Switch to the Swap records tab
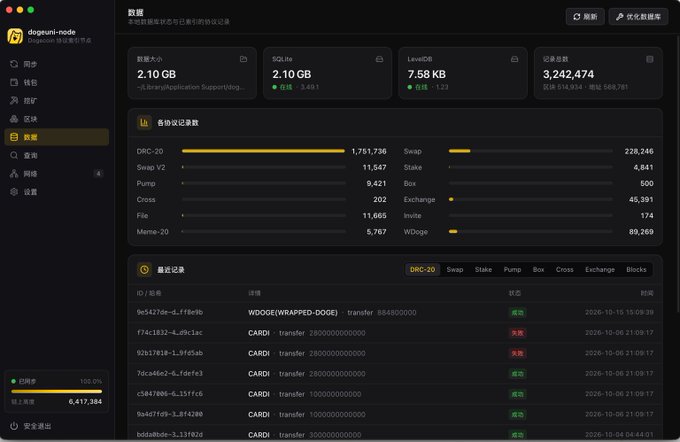 point(455,269)
